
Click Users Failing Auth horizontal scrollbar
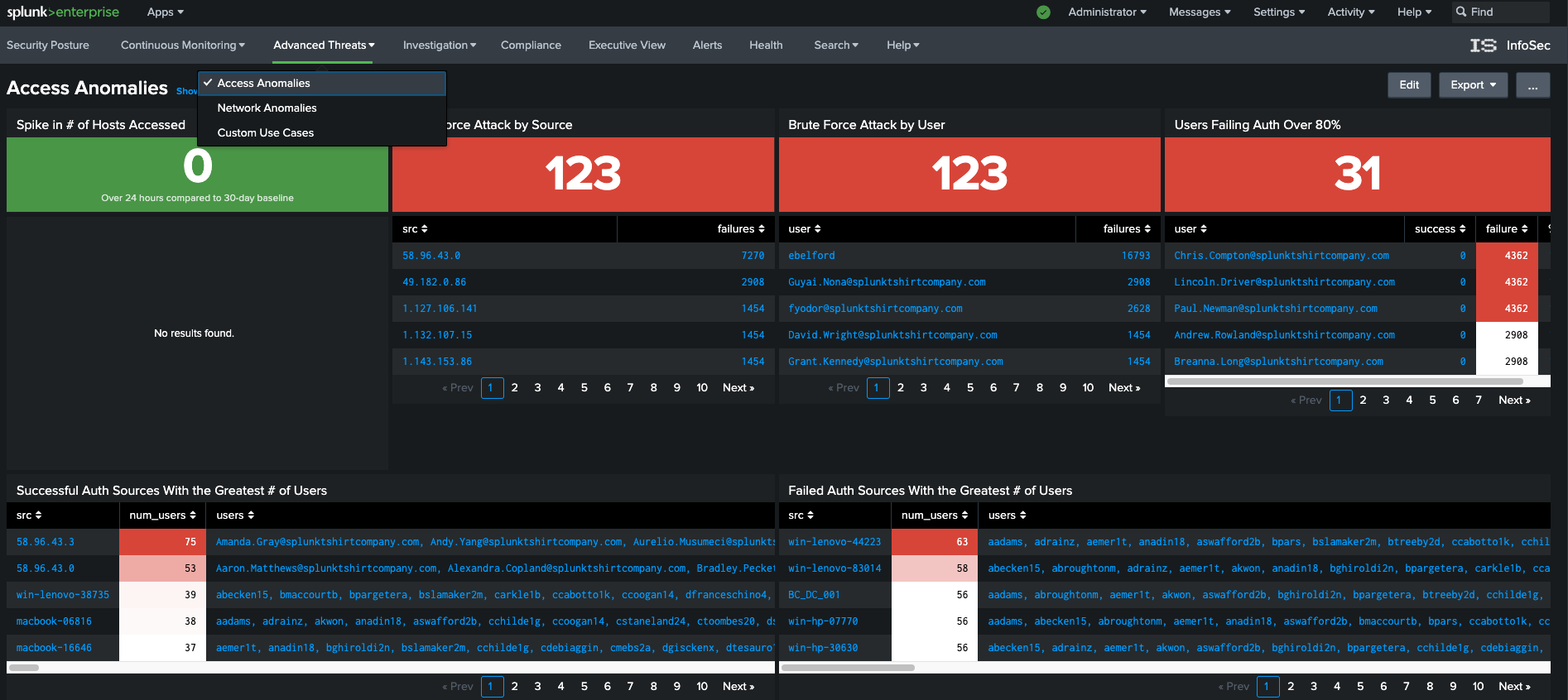tap(1345, 381)
